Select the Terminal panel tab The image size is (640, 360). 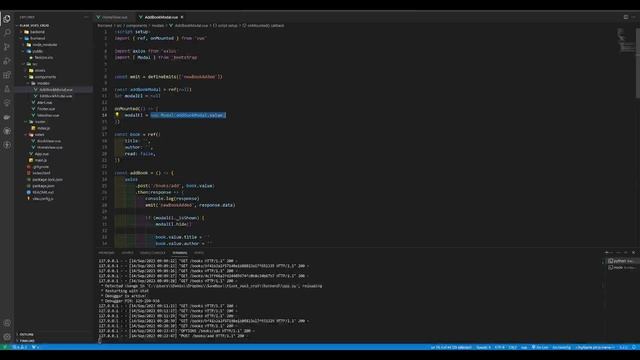pos(180,253)
